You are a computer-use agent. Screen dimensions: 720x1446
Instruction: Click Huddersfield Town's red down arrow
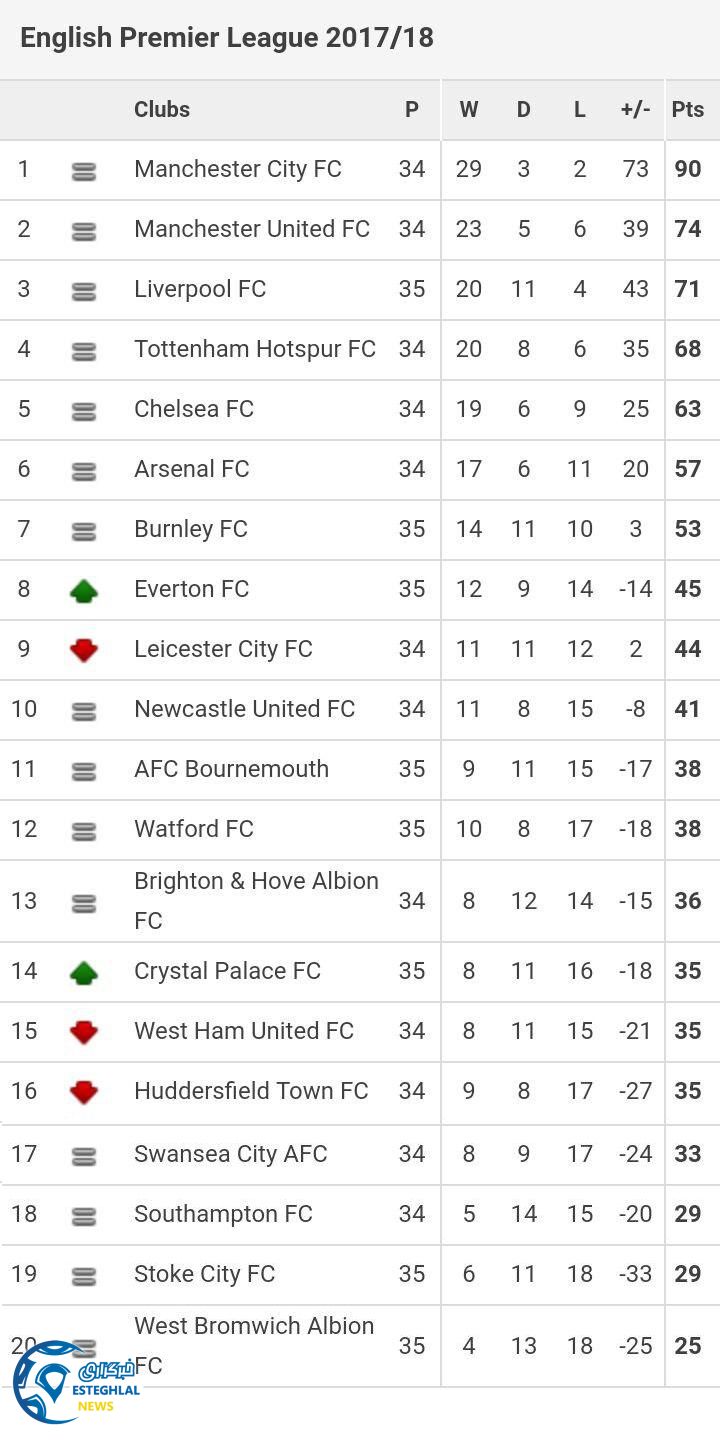[84, 1092]
